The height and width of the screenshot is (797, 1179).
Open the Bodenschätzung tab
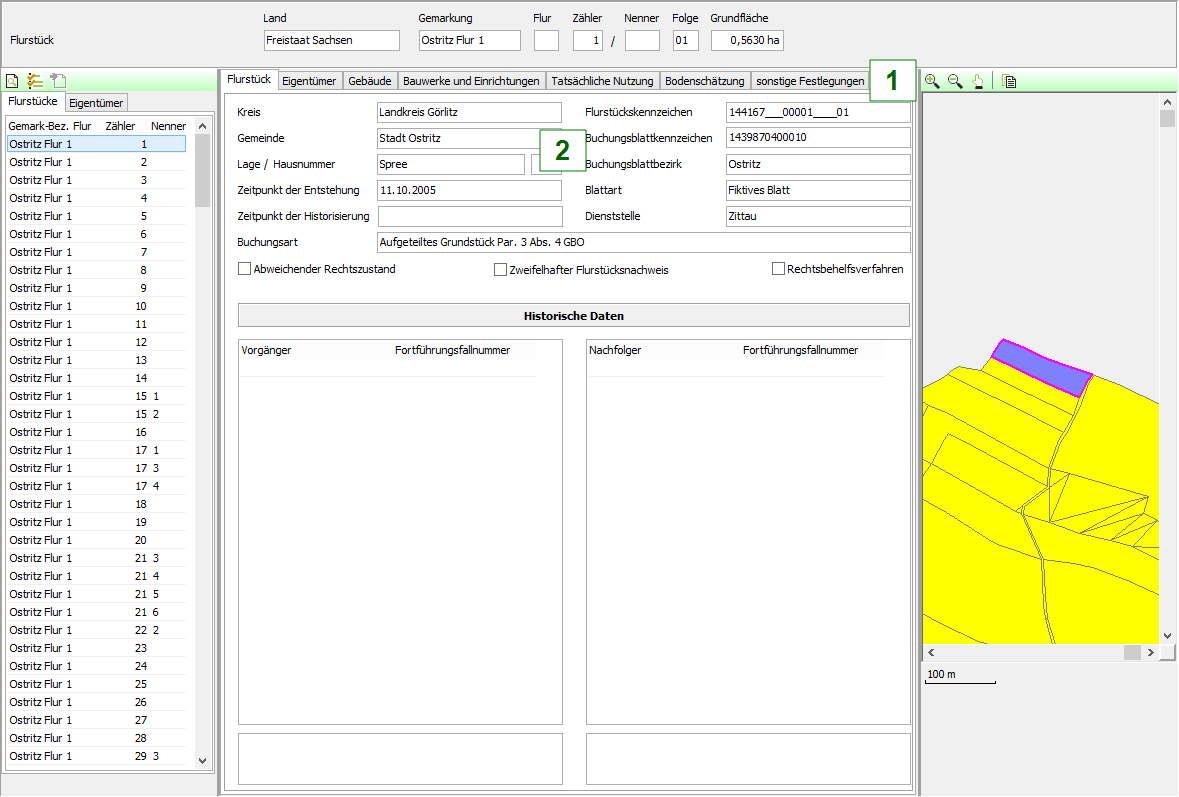[x=706, y=80]
